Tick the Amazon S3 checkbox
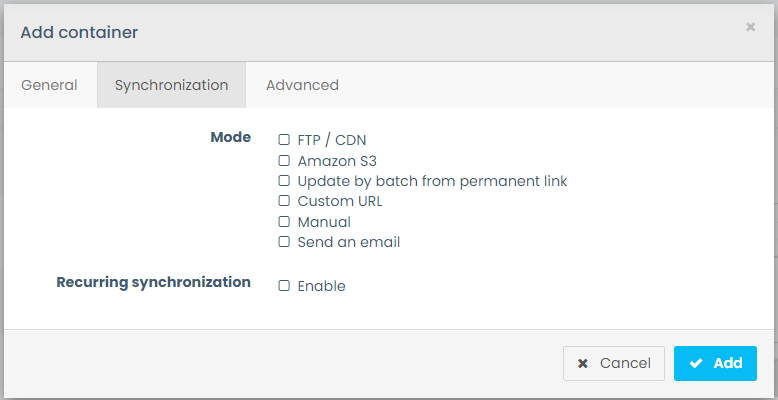 point(284,160)
